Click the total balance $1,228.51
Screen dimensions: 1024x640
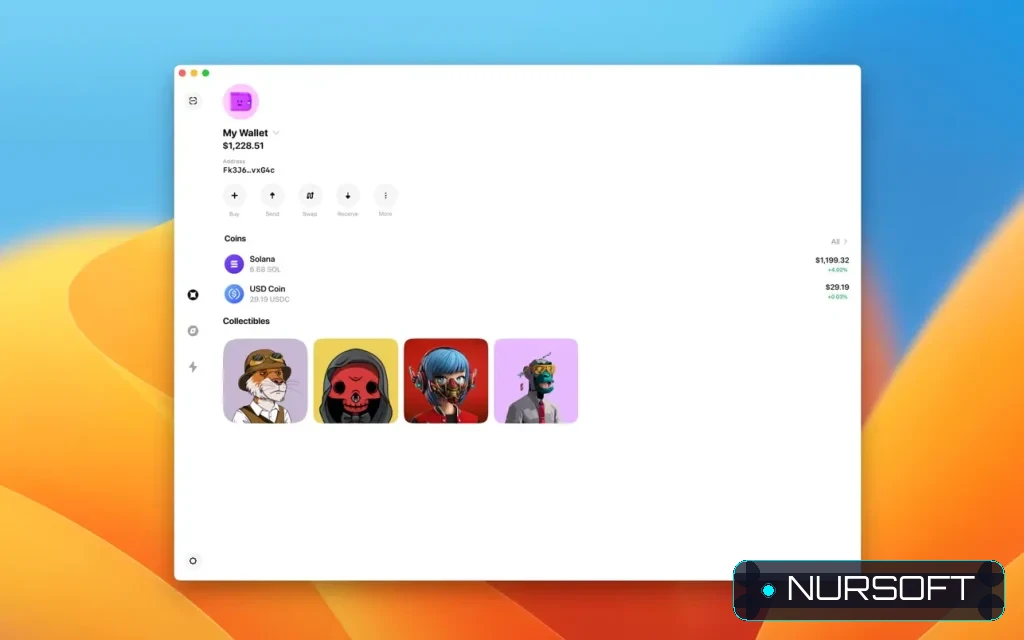click(x=244, y=146)
